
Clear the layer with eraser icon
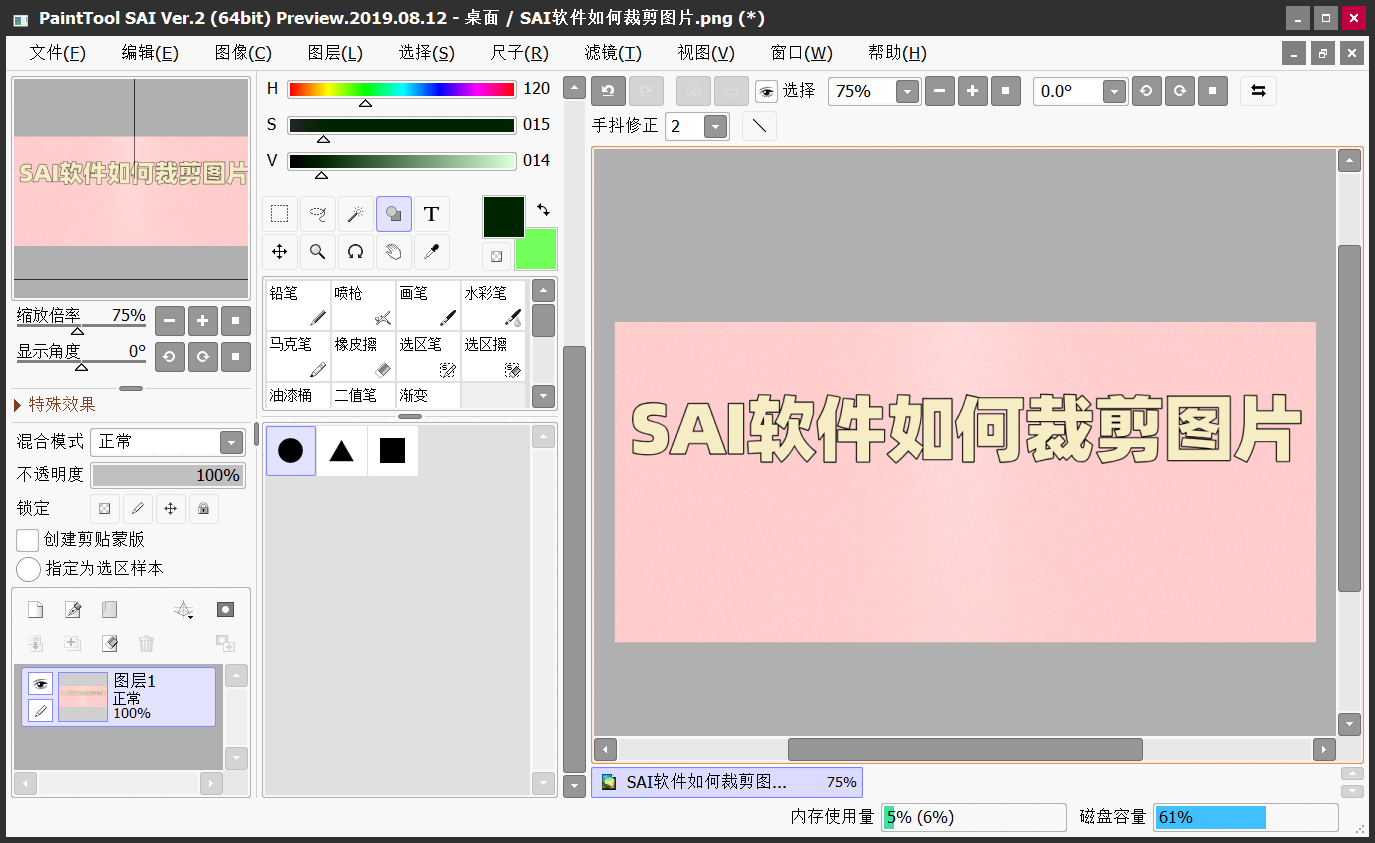(x=110, y=643)
